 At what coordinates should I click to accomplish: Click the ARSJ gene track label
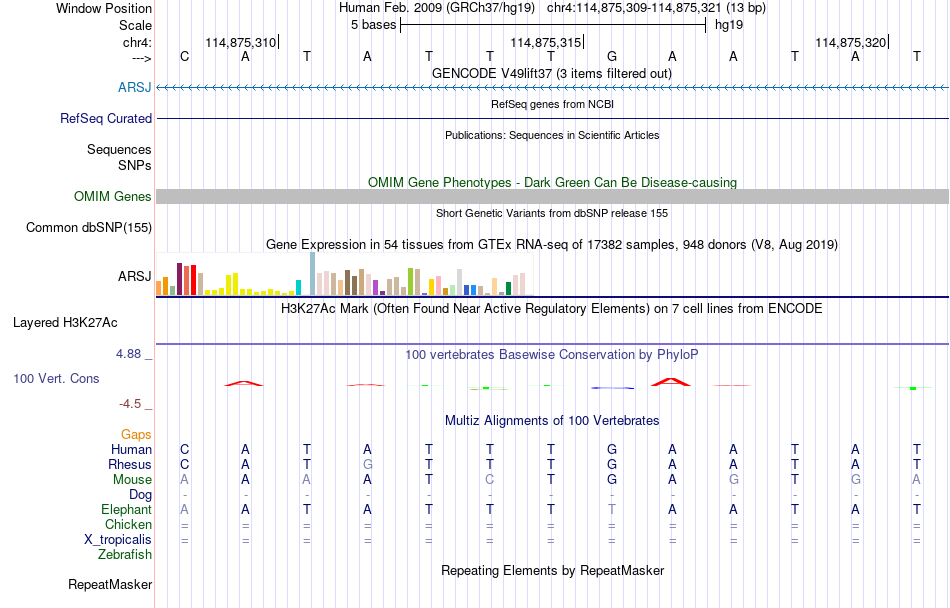135,87
